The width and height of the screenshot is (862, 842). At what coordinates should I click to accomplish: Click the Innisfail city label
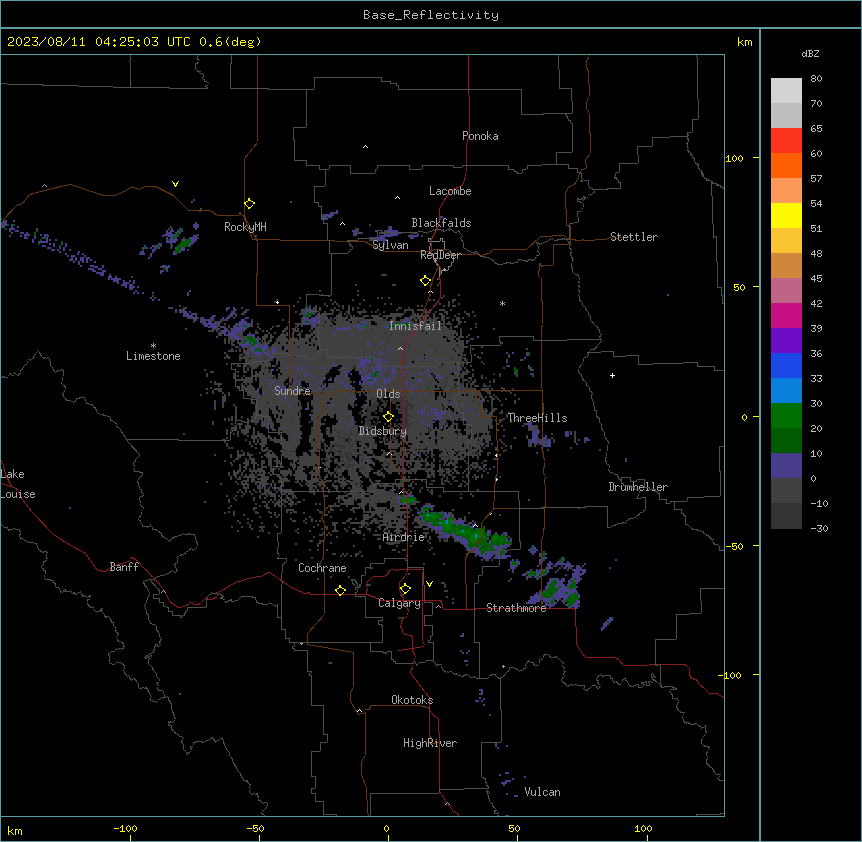[x=415, y=326]
